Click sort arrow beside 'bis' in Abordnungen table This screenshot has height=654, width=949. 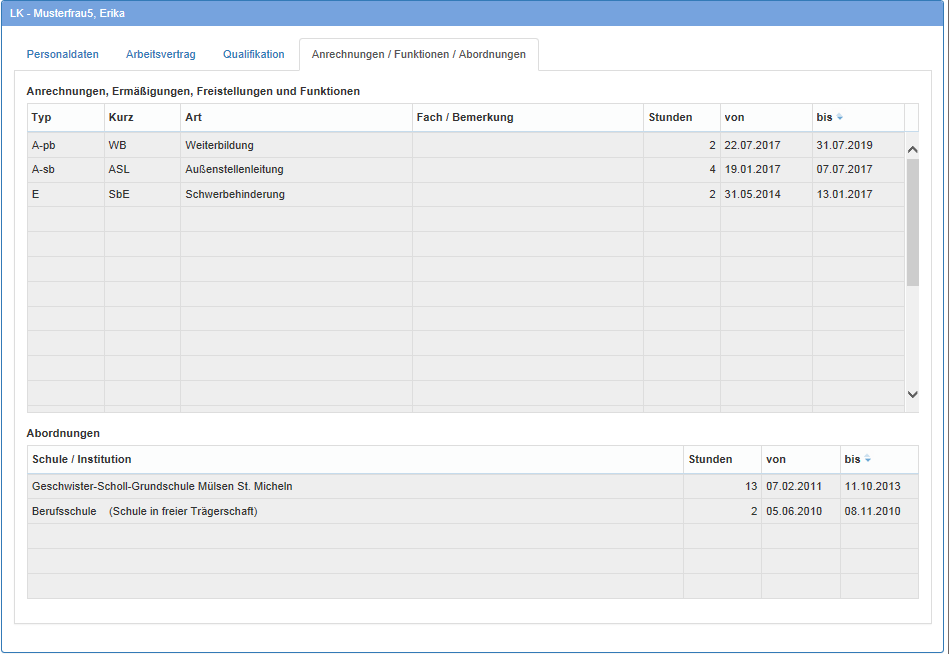[x=868, y=460]
